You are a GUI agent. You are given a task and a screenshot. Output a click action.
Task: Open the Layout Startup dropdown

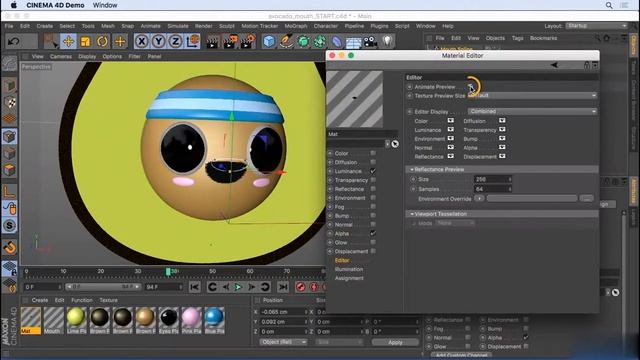(x=596, y=26)
